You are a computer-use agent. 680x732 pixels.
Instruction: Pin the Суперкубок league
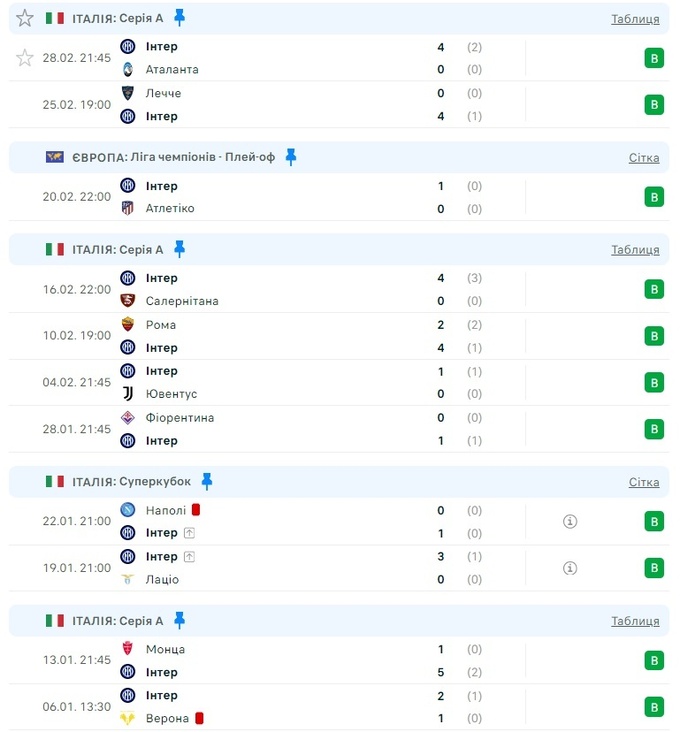tap(207, 481)
